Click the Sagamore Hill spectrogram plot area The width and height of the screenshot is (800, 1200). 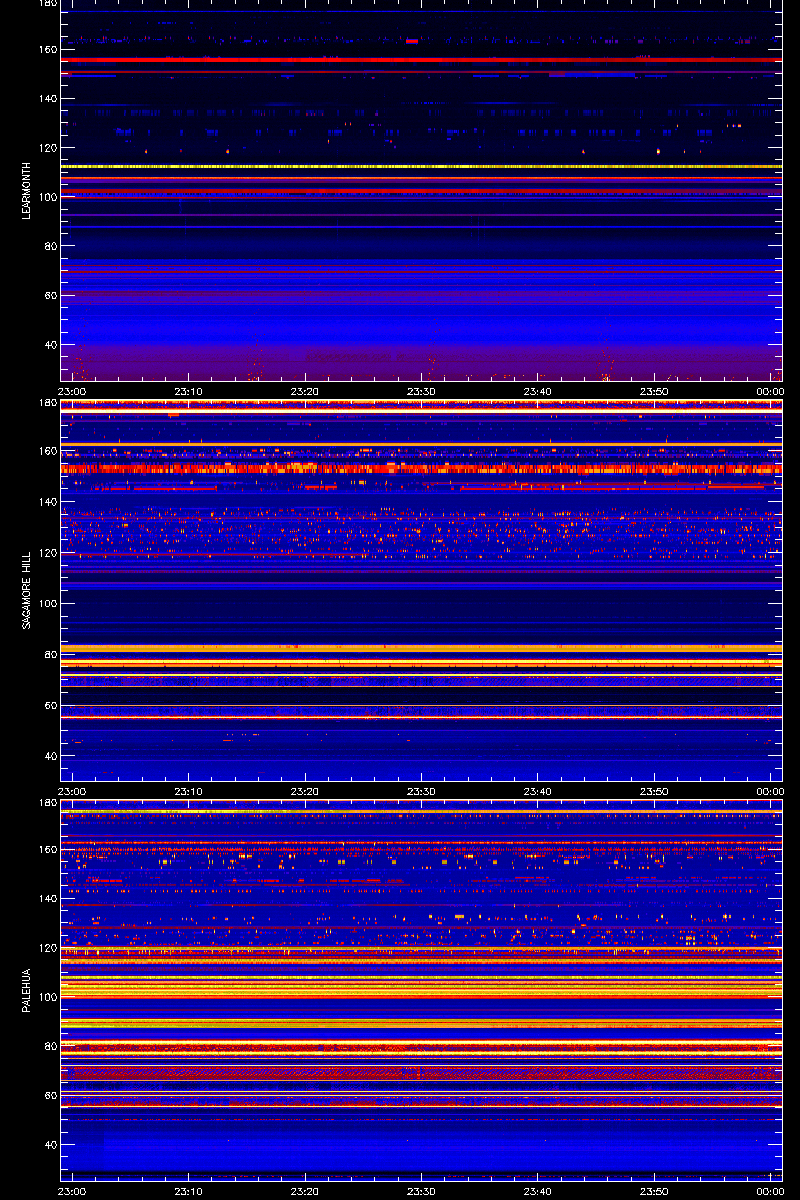point(422,590)
